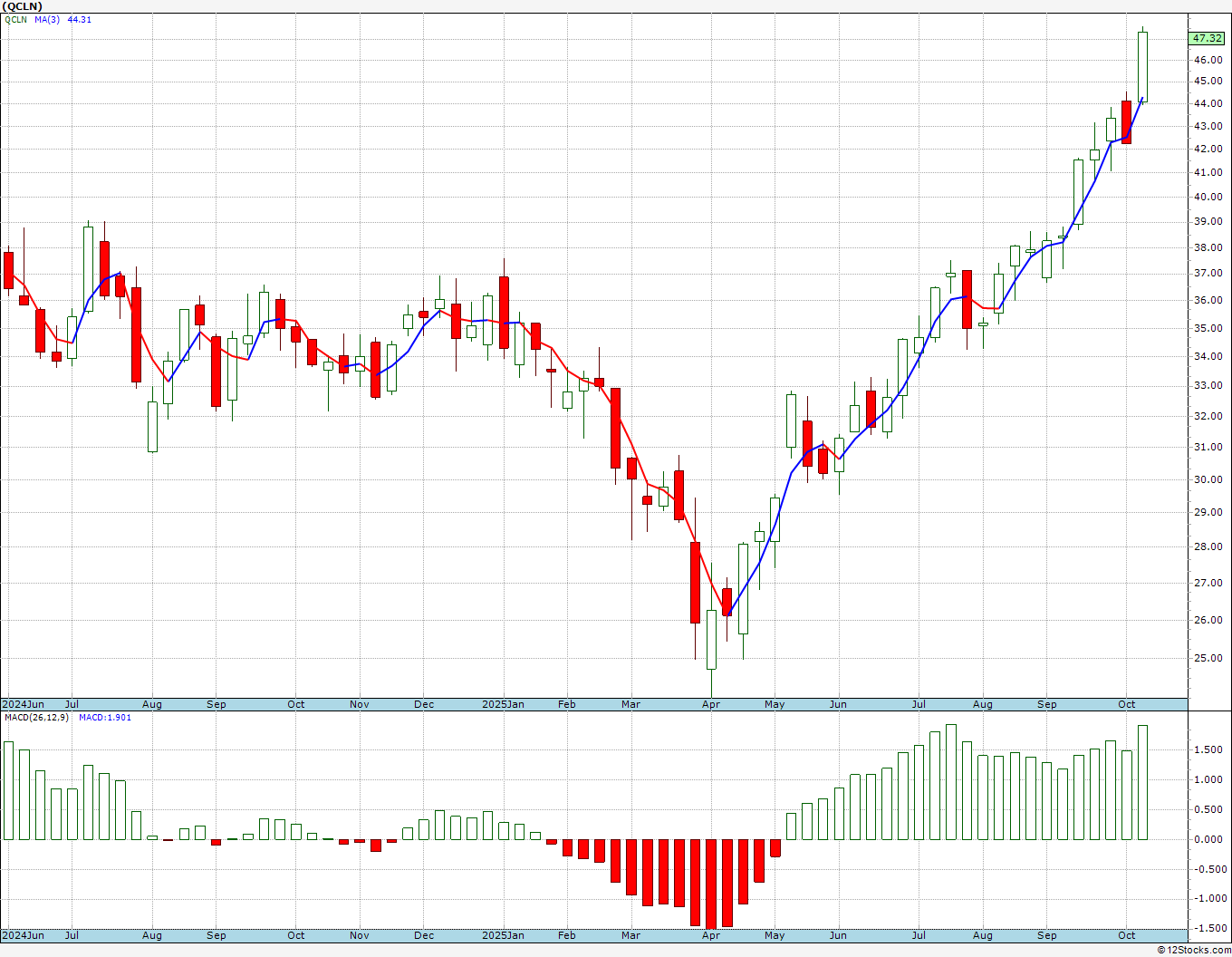
Task: Click the 42.00 price axis label
Action: 1207,149
